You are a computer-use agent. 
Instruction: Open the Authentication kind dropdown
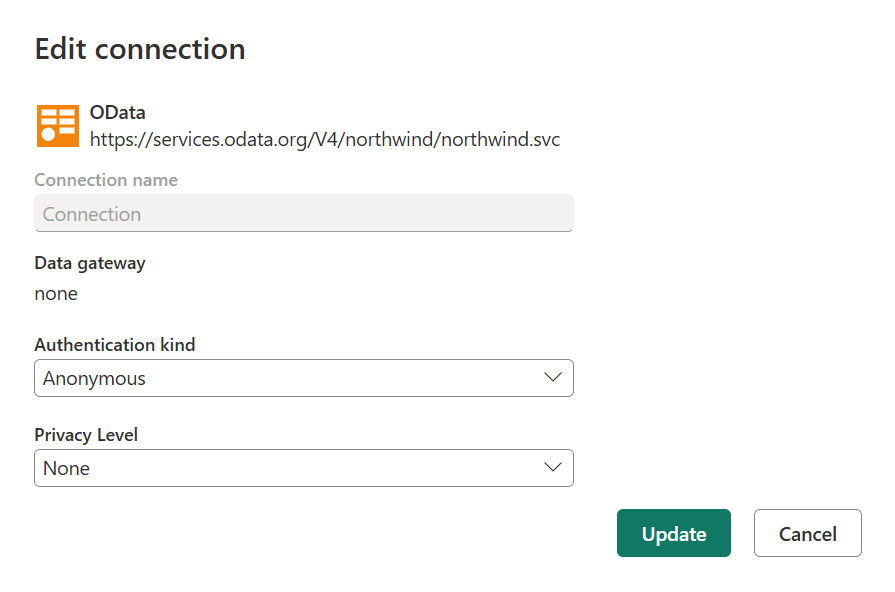pyautogui.click(x=304, y=378)
